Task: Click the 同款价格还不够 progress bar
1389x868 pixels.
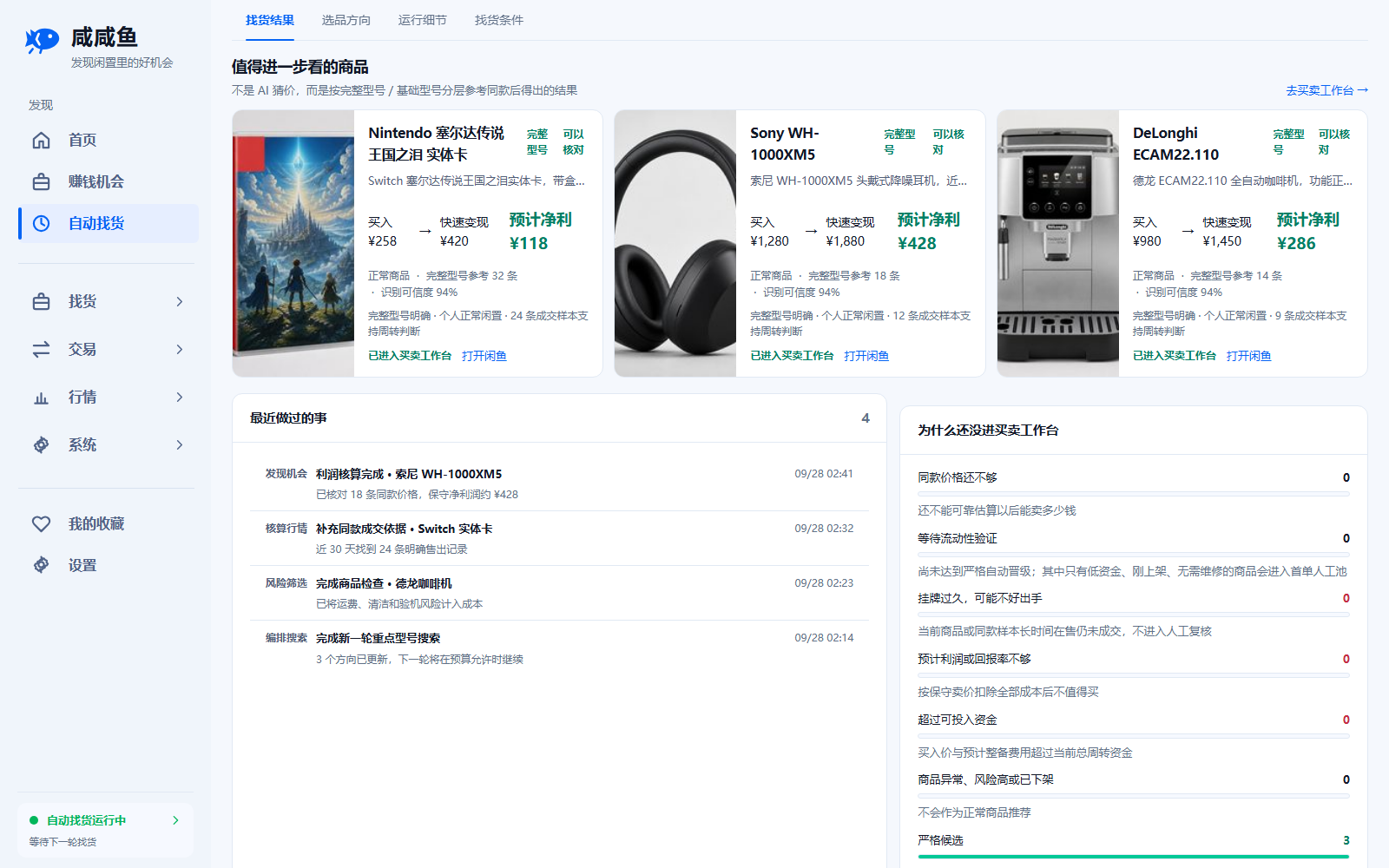Action: (x=1134, y=494)
